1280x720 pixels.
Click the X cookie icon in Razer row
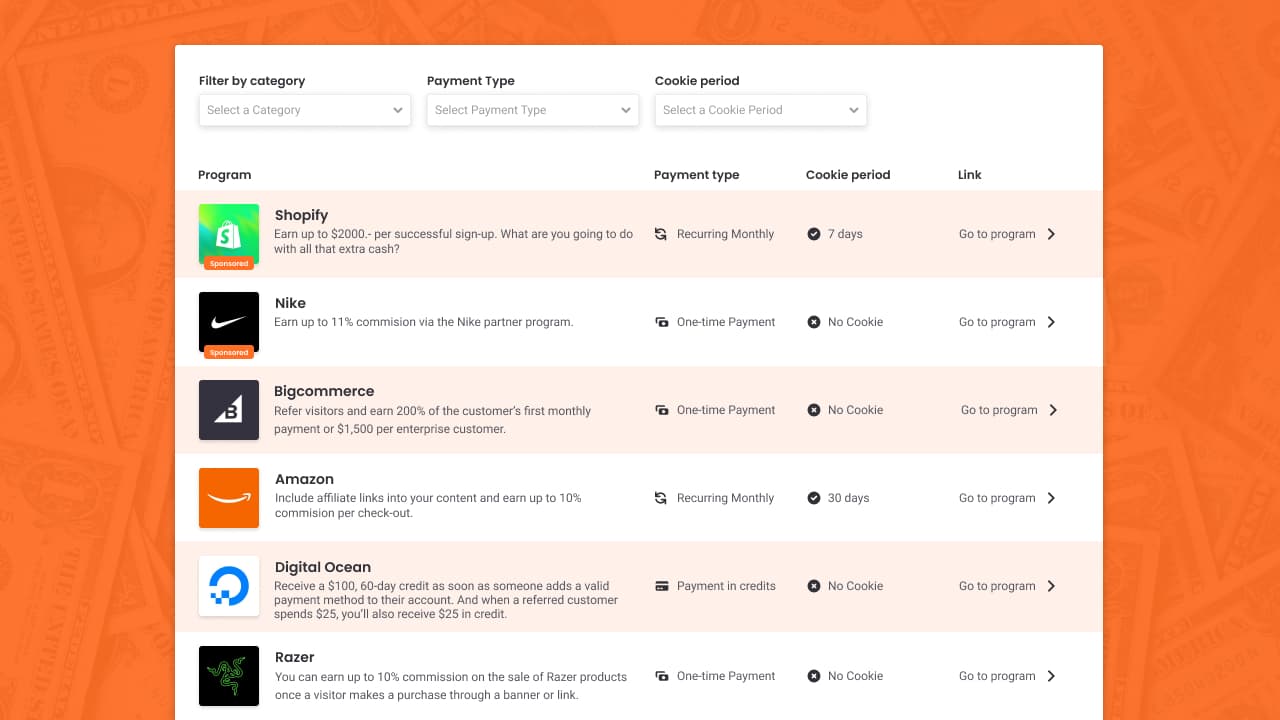click(814, 676)
